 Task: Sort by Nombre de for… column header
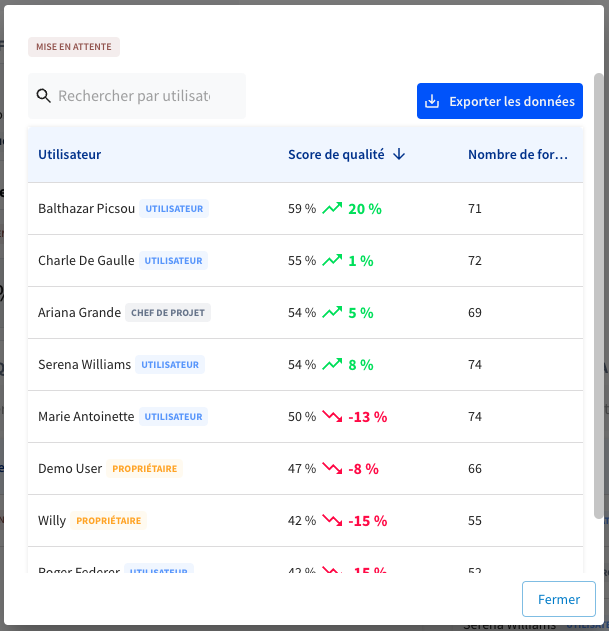pyautogui.click(x=518, y=155)
